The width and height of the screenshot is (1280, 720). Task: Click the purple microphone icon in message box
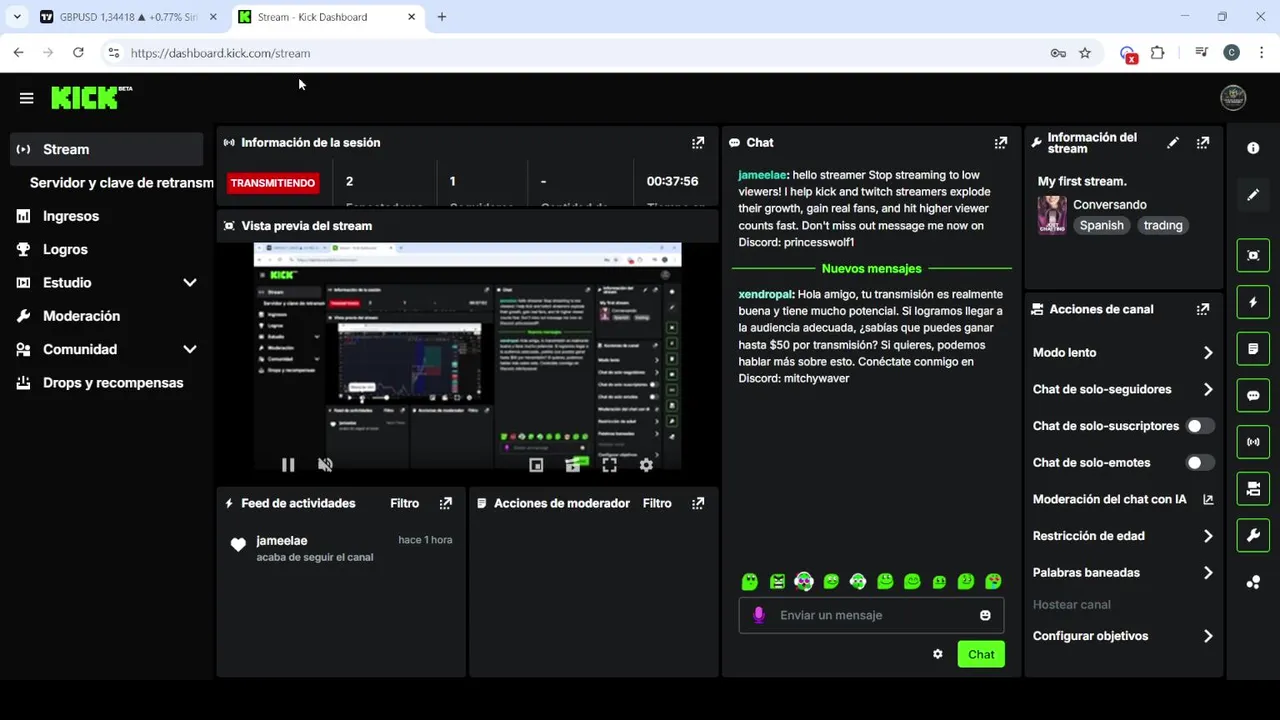coord(759,615)
